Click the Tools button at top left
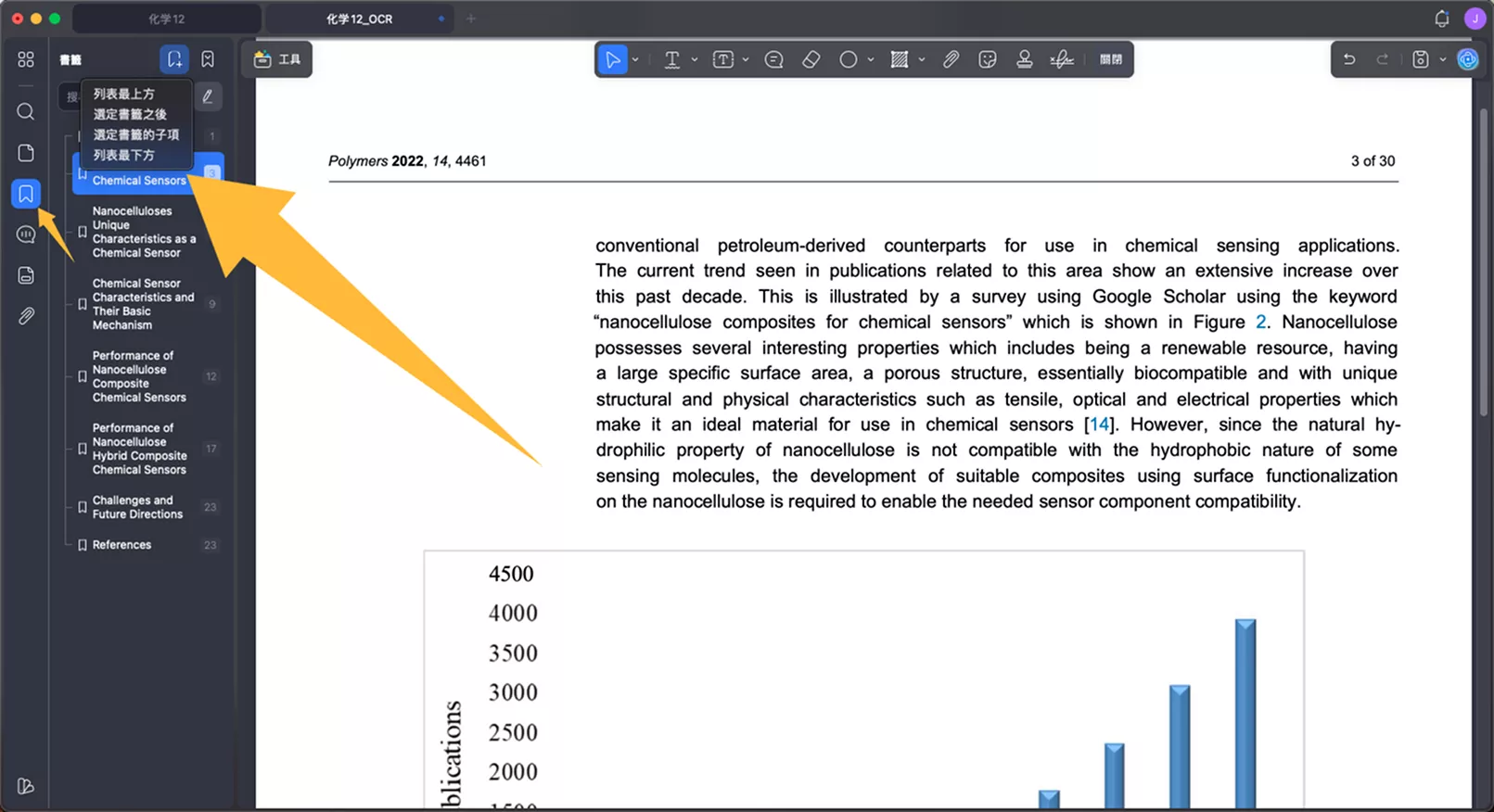This screenshot has height=812, width=1494. (x=277, y=59)
